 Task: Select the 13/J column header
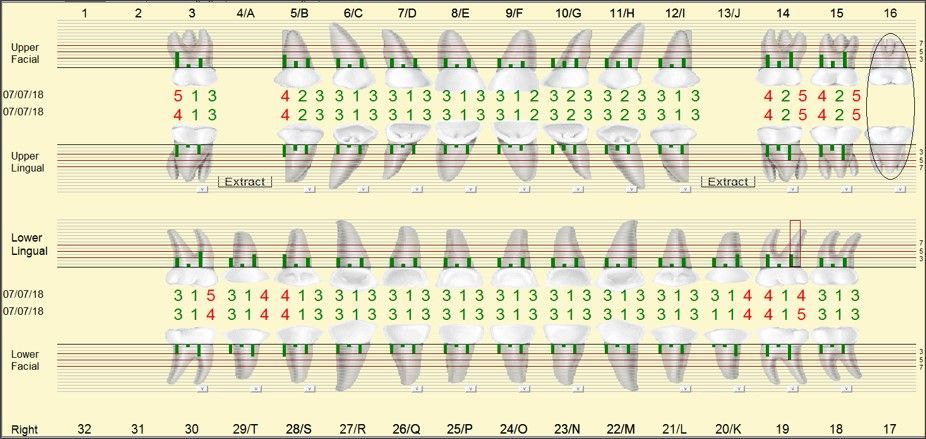tap(728, 12)
